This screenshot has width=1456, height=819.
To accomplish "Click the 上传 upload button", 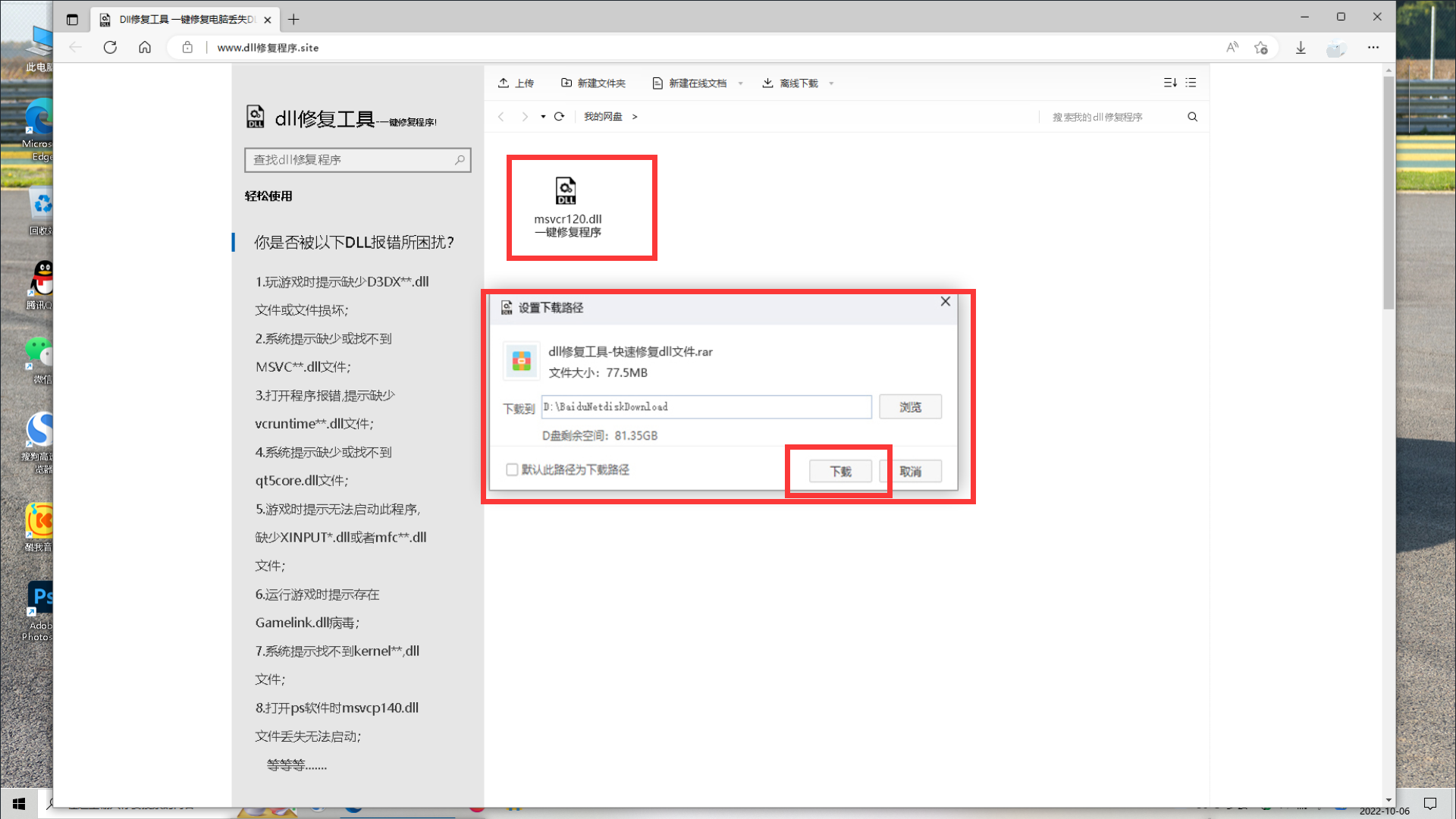I will tap(516, 83).
